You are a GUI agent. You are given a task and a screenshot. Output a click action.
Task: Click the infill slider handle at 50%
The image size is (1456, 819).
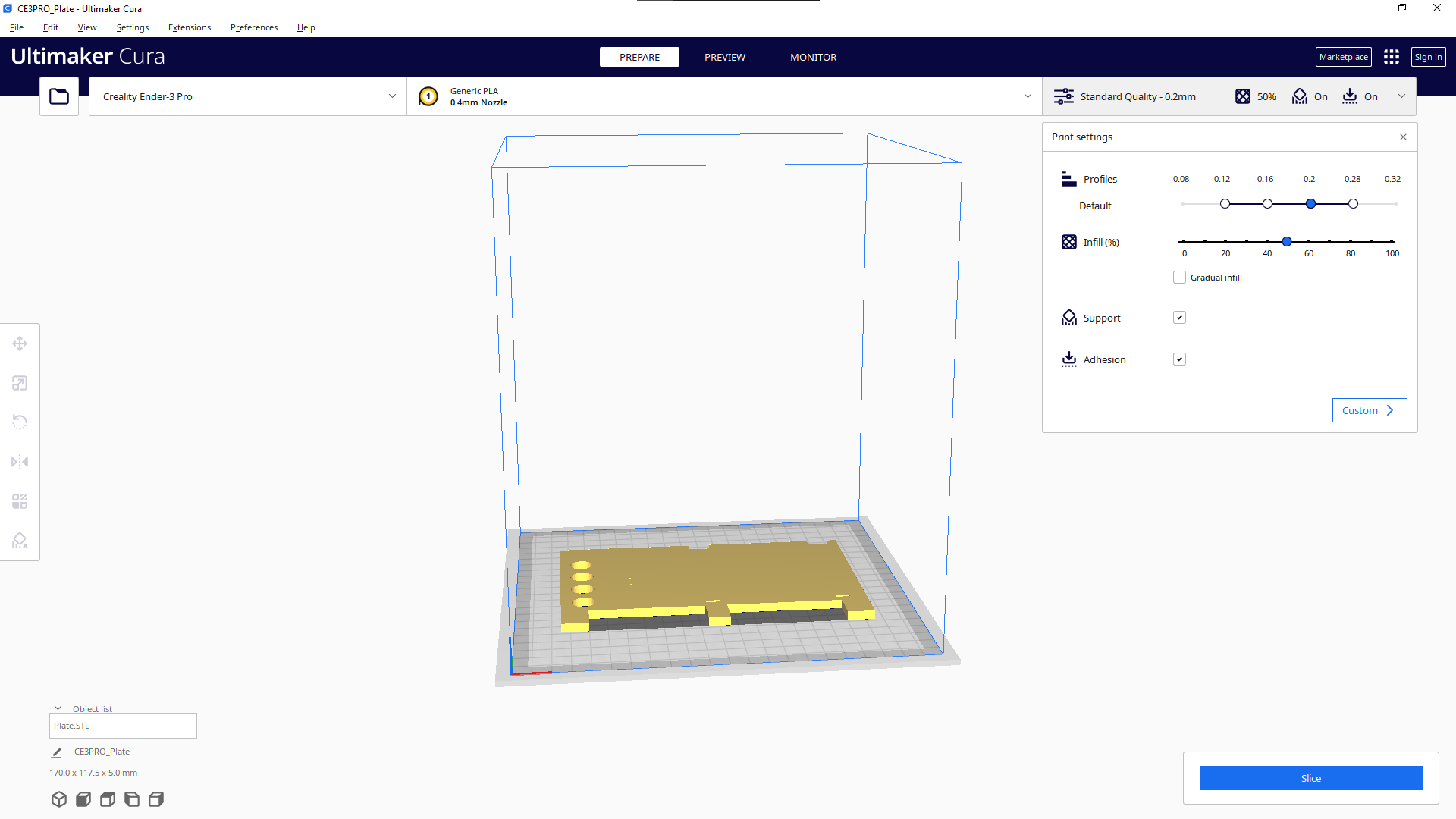pyautogui.click(x=1287, y=241)
